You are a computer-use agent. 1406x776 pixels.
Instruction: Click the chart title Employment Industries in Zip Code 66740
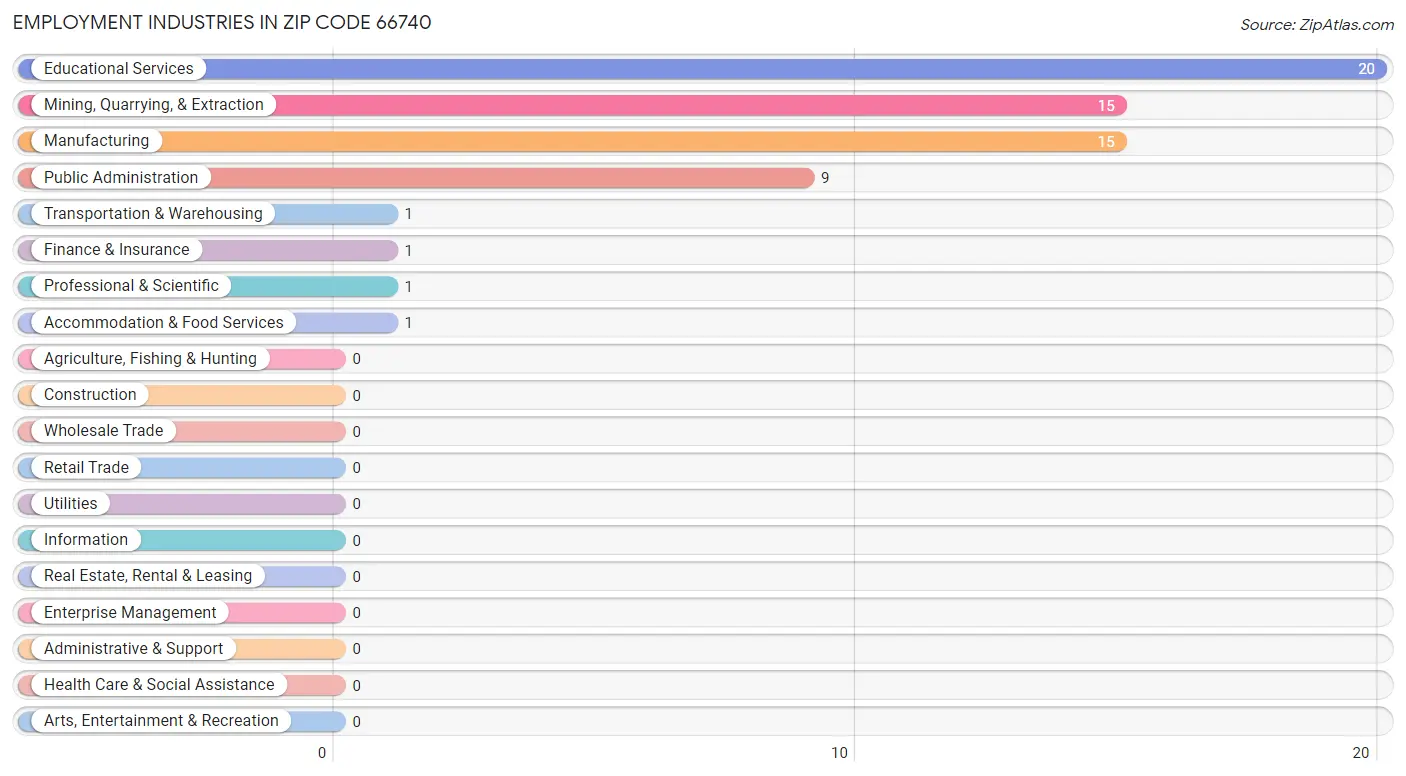click(x=222, y=22)
